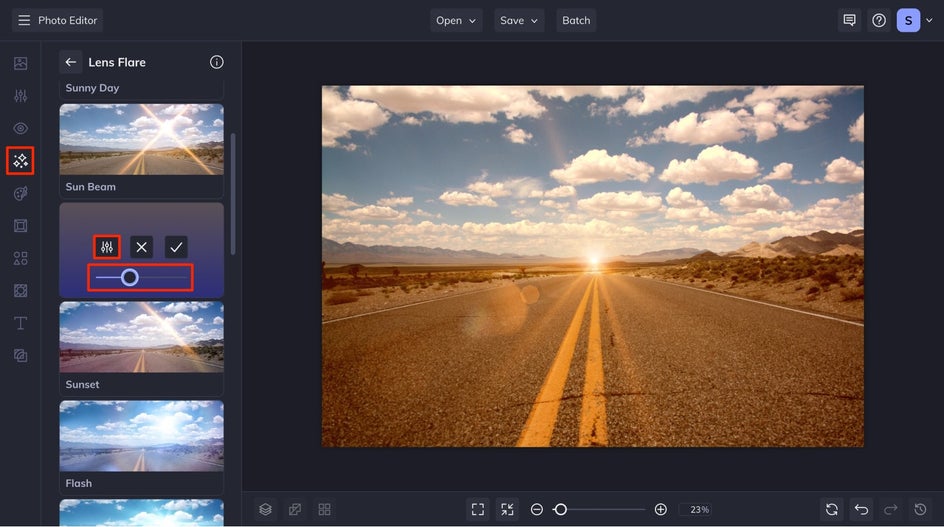Image resolution: width=944 pixels, height=527 pixels.
Task: Open the Graphics shapes tool
Action: point(20,258)
